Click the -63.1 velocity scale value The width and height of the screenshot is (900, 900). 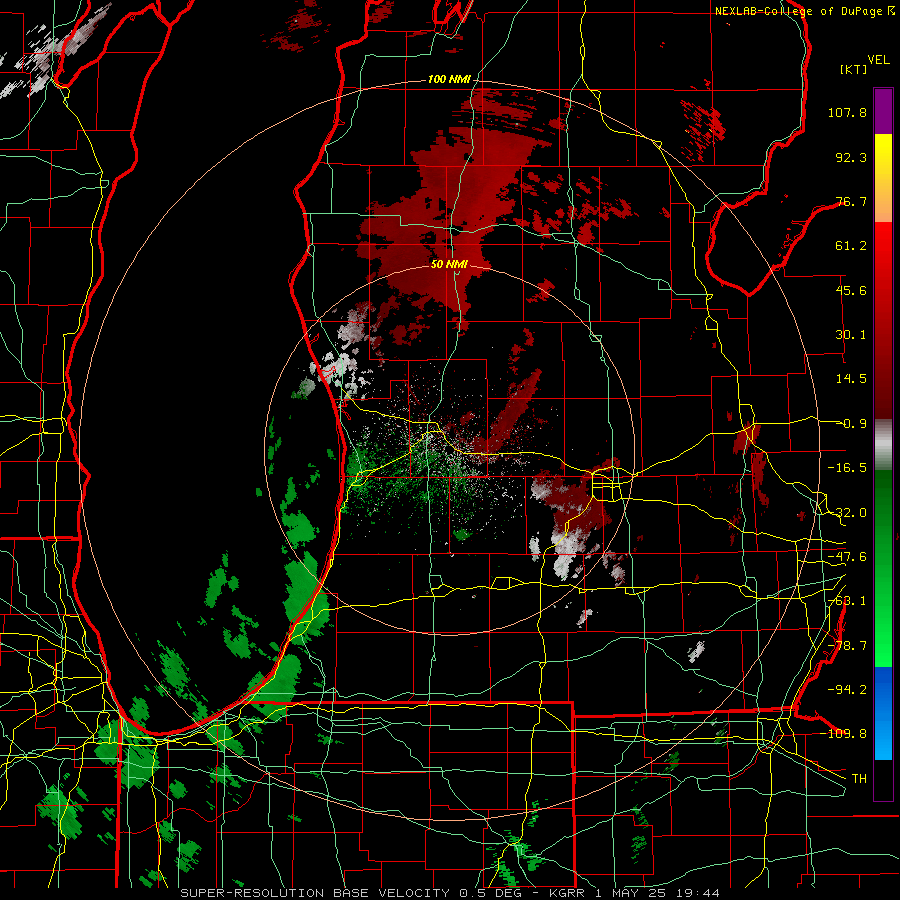tap(847, 601)
